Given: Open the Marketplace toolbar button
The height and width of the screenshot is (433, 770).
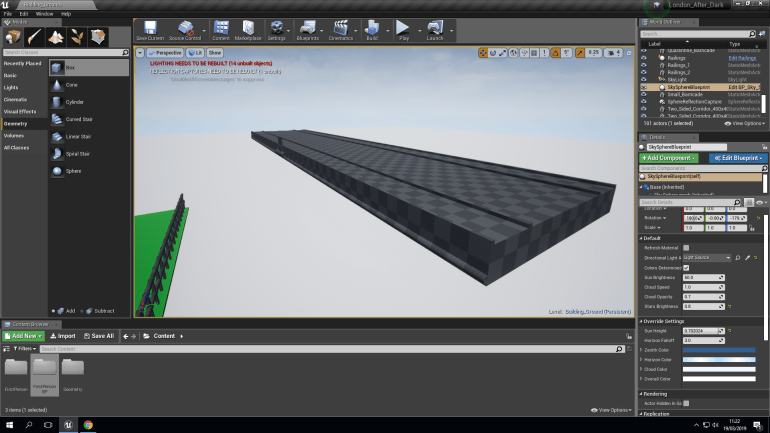Looking at the screenshot, I should (x=248, y=30).
